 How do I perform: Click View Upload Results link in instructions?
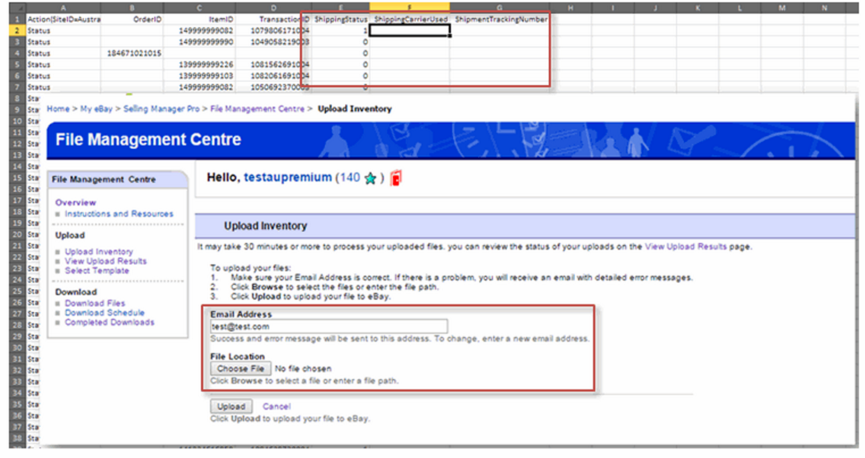point(686,247)
